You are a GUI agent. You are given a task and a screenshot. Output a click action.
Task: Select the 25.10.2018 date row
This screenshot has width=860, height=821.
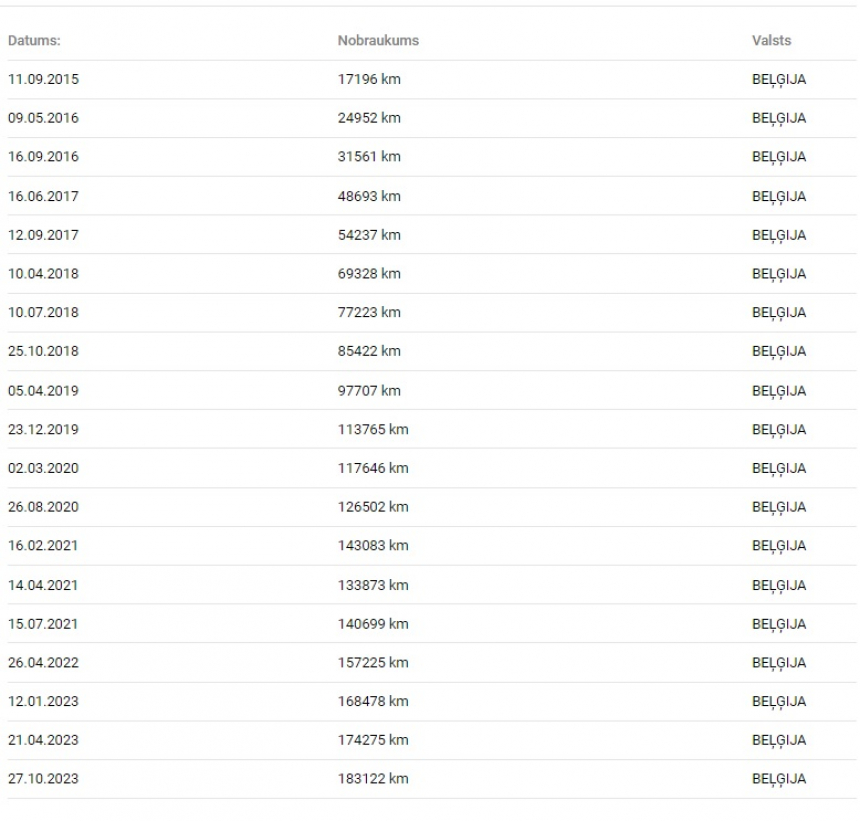43,351
